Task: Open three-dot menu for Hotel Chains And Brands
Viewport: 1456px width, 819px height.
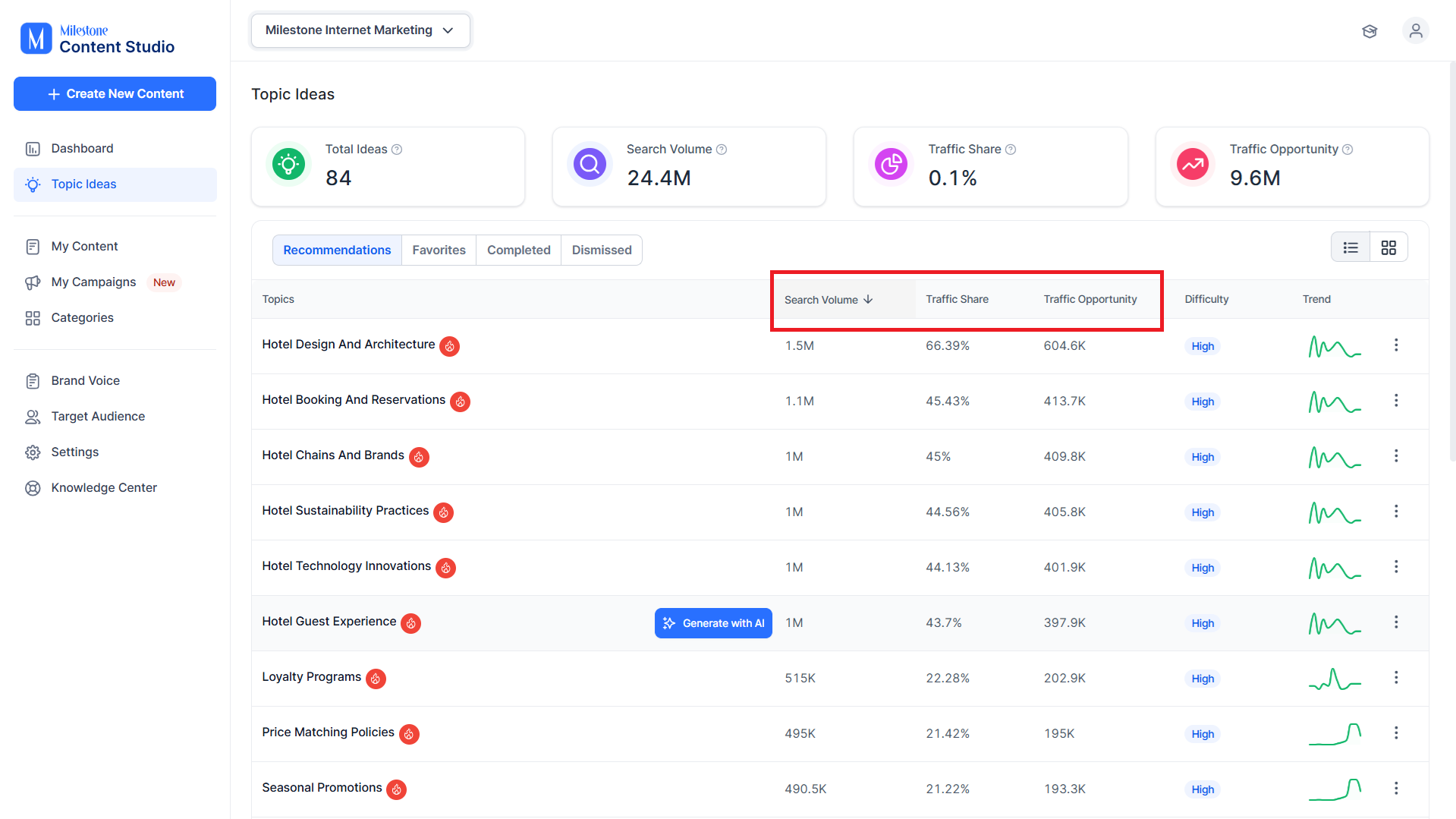Action: tap(1396, 455)
